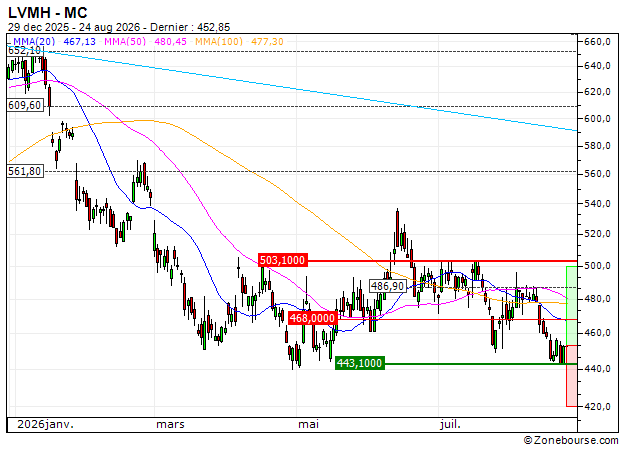The width and height of the screenshot is (625, 450).
Task: Click the 420,0 axis value
Action: click(x=597, y=407)
